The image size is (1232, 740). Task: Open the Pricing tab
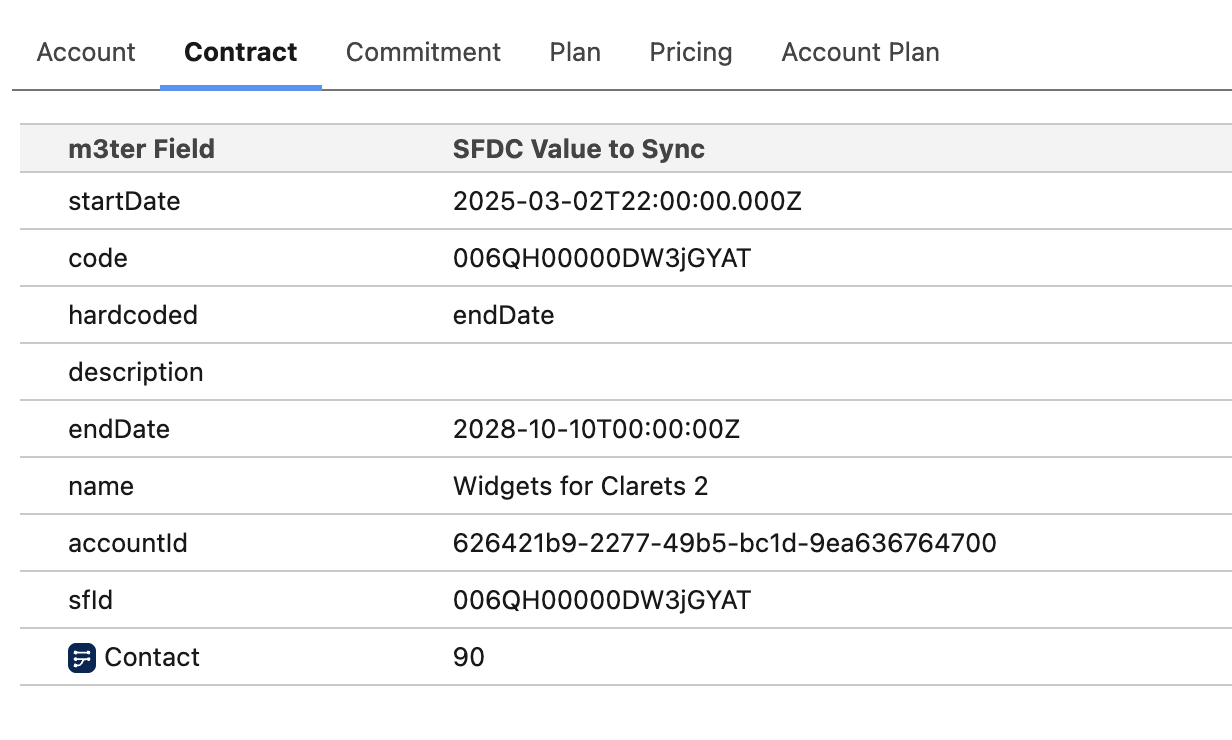point(691,52)
